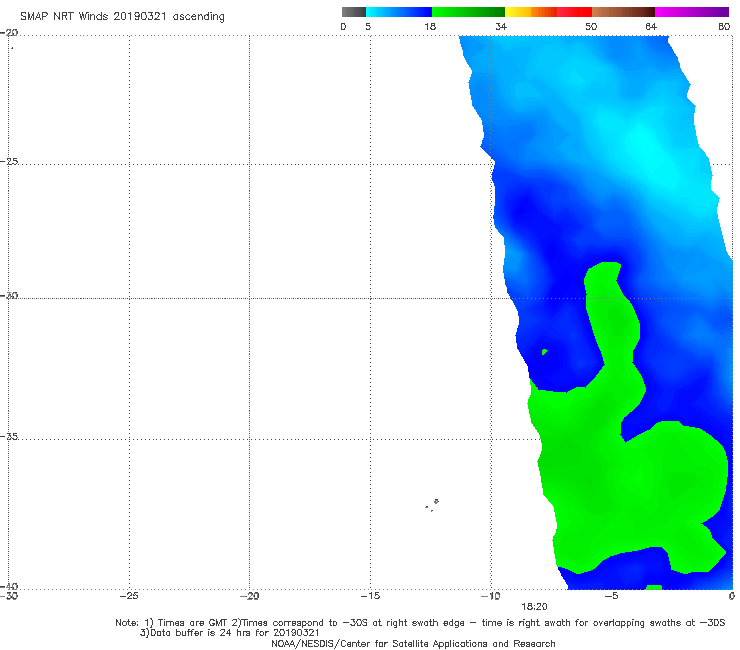Click the color bar label "64"
This screenshot has width=740, height=650.
pos(651,27)
